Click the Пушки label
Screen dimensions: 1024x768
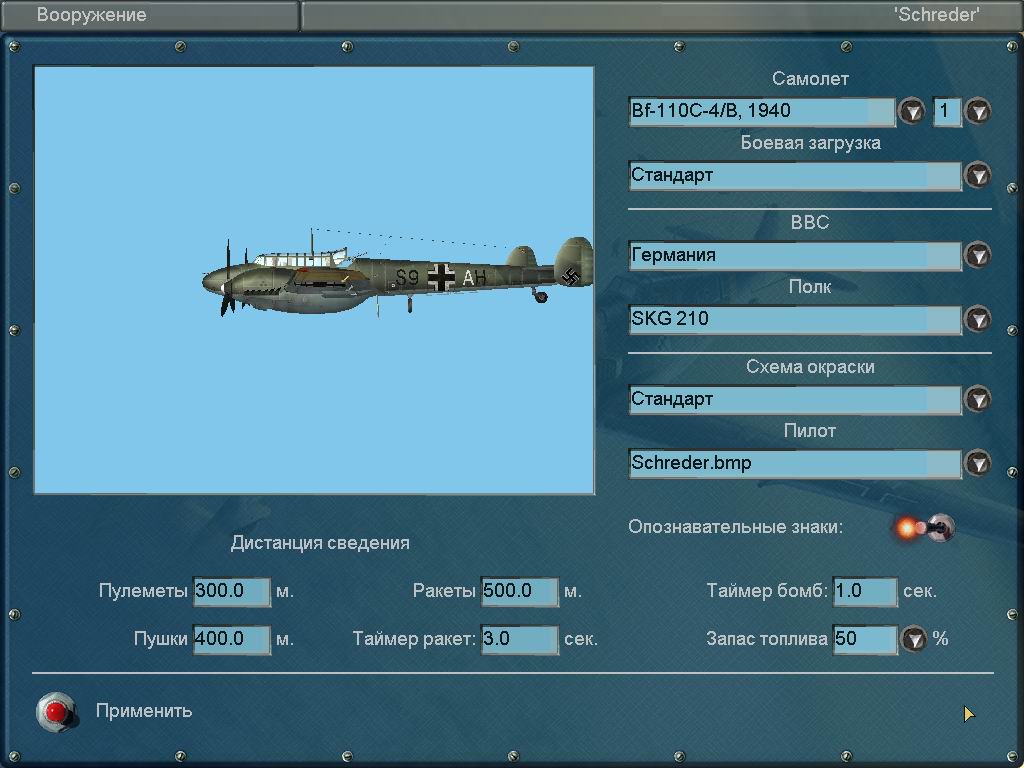pyautogui.click(x=161, y=639)
